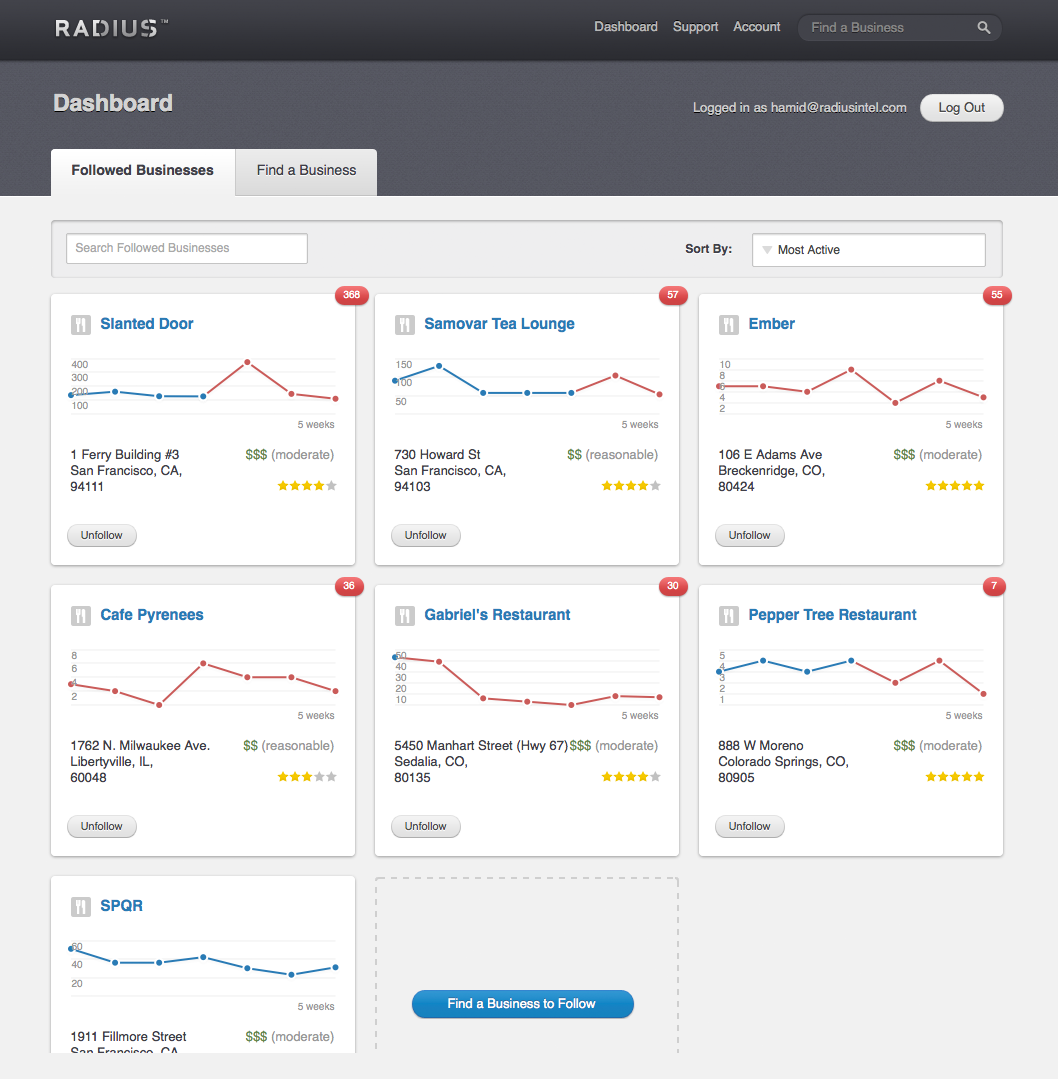Open the Gabriel's Restaurant link
Screen dimensions: 1058x1079
(497, 615)
